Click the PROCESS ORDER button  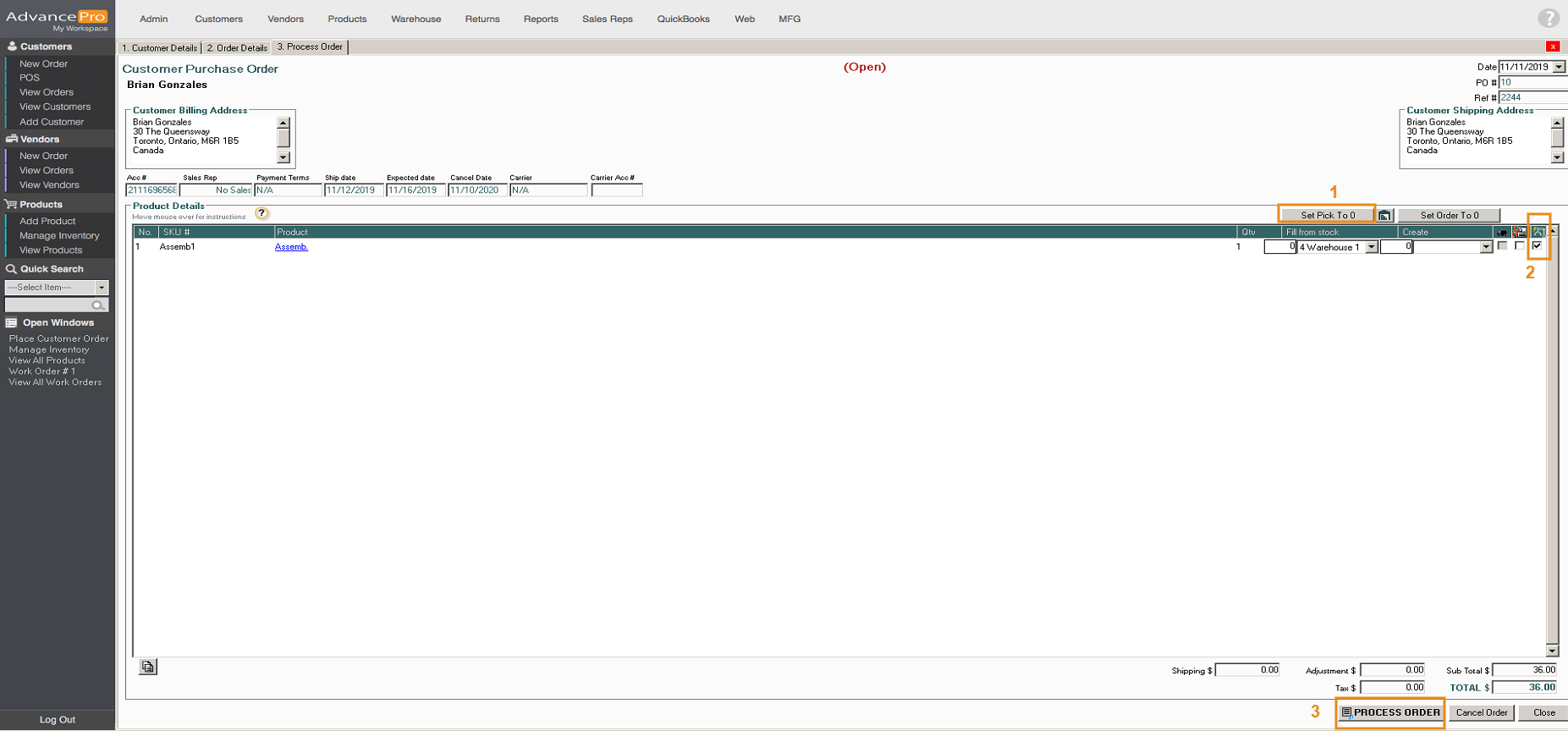[x=1390, y=712]
